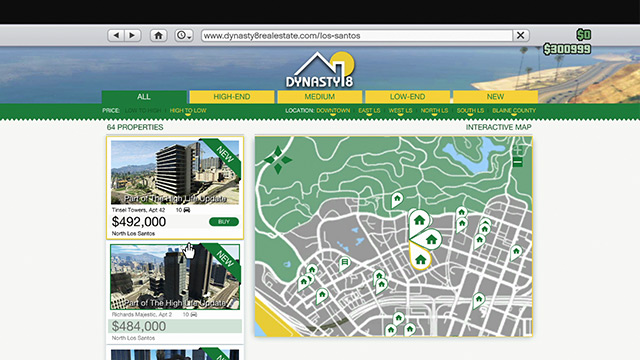Open the browser home page icon
The image size is (640, 360).
[x=158, y=36]
